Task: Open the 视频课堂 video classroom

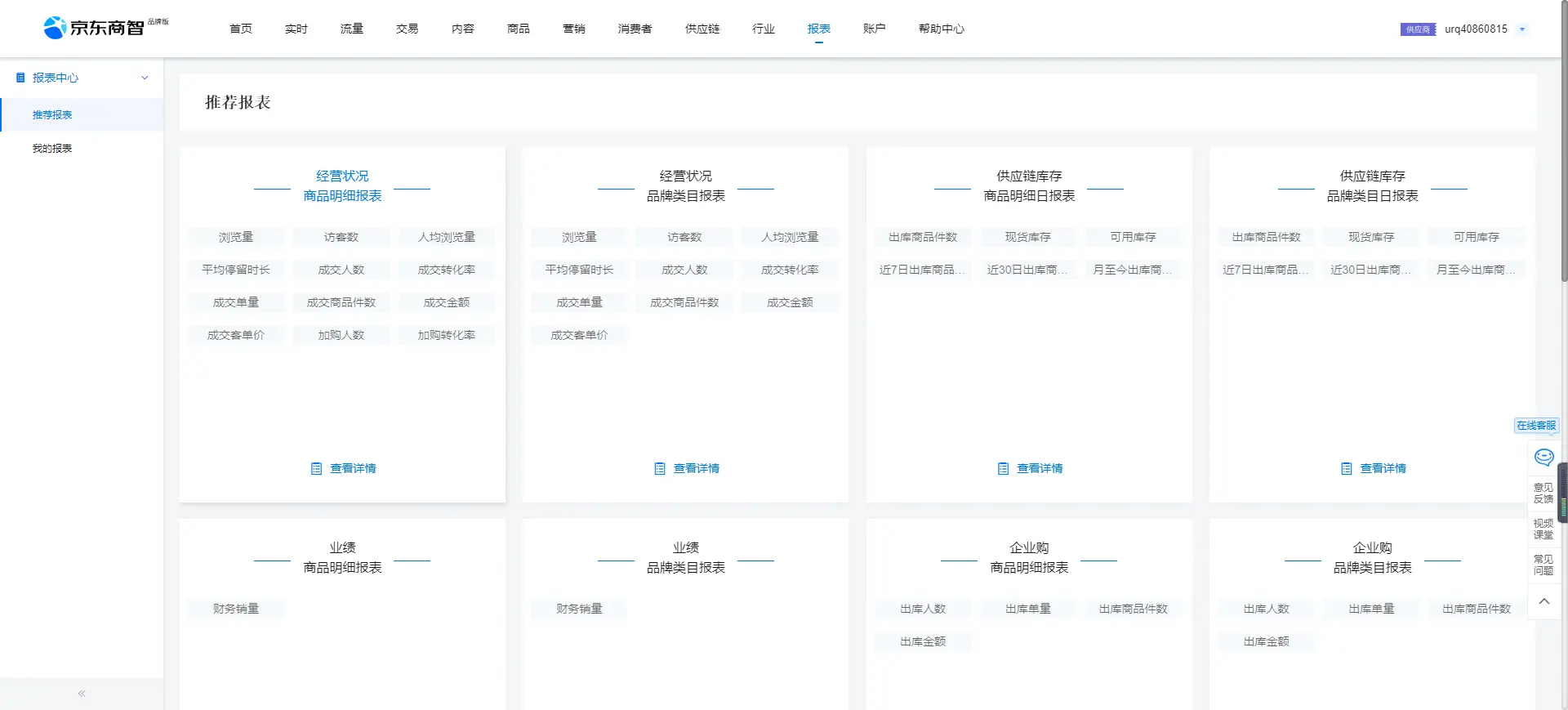Action: [1543, 529]
